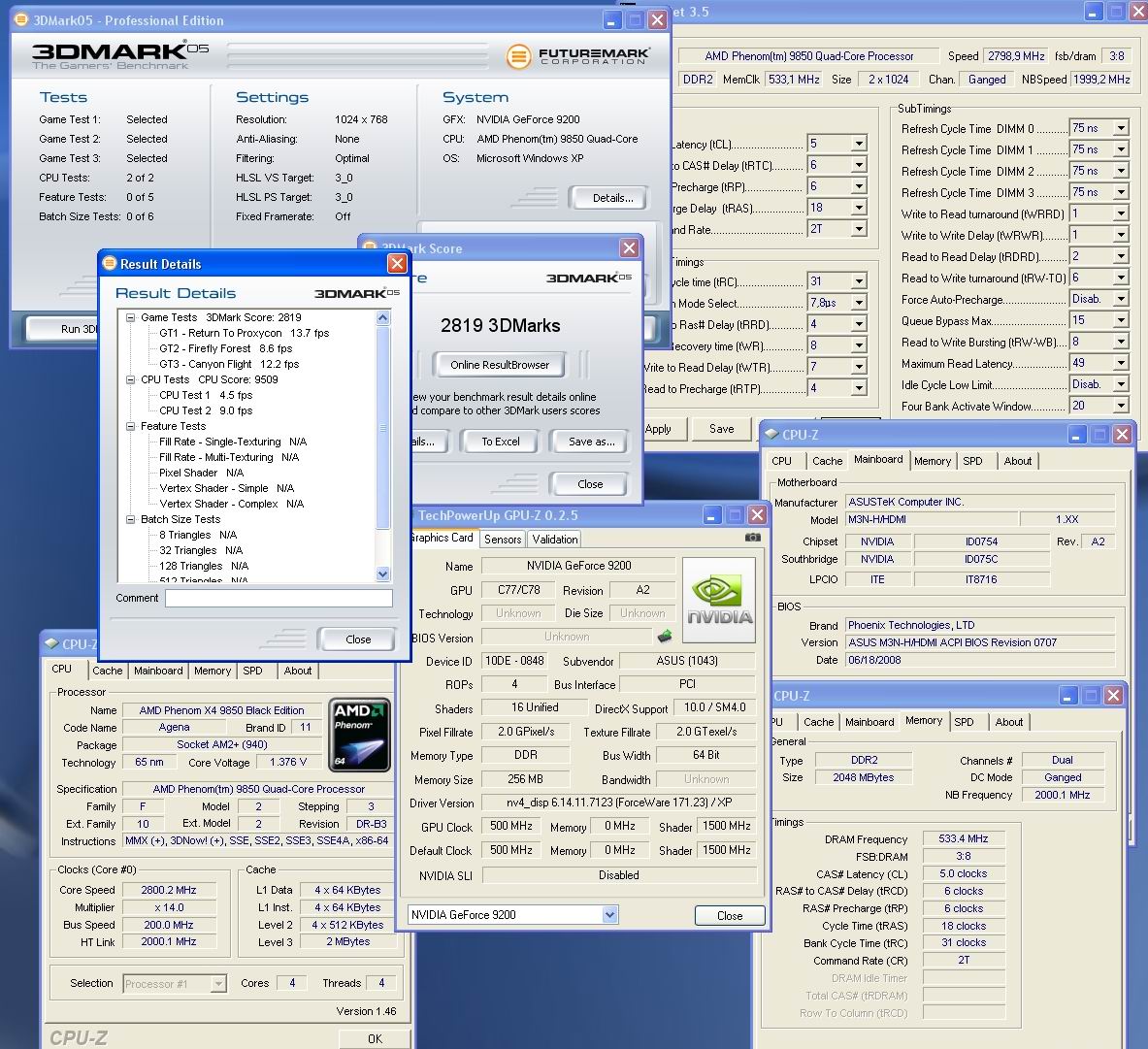Screen dimensions: 1148x1049
Task: Open the SPD tab in CPU-Z Mainboard window
Action: (972, 461)
